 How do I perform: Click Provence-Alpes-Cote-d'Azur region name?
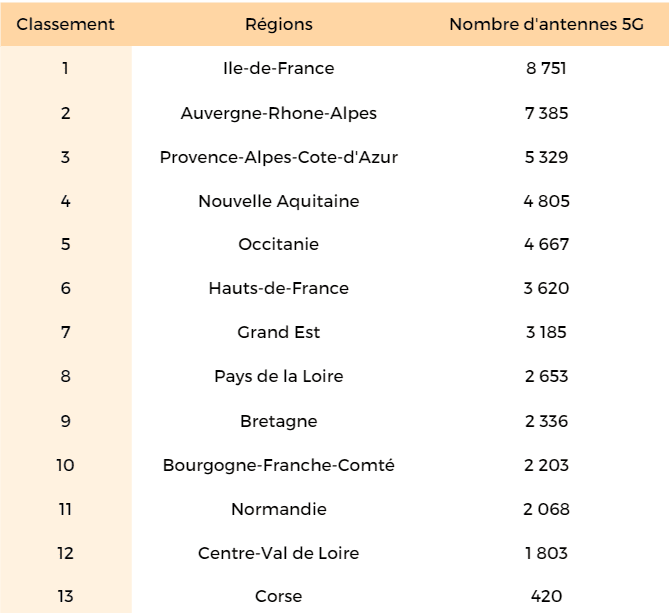pos(279,157)
